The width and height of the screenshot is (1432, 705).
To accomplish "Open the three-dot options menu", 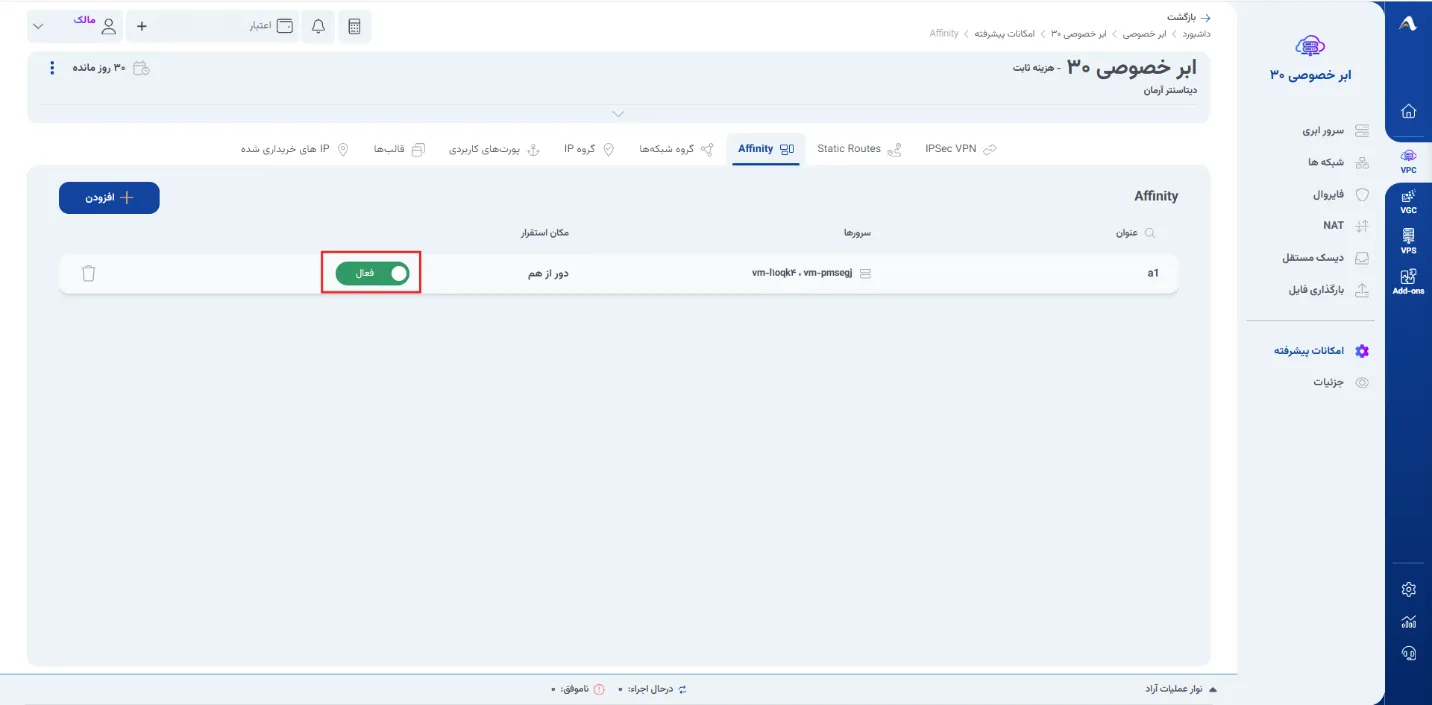I will 52,68.
